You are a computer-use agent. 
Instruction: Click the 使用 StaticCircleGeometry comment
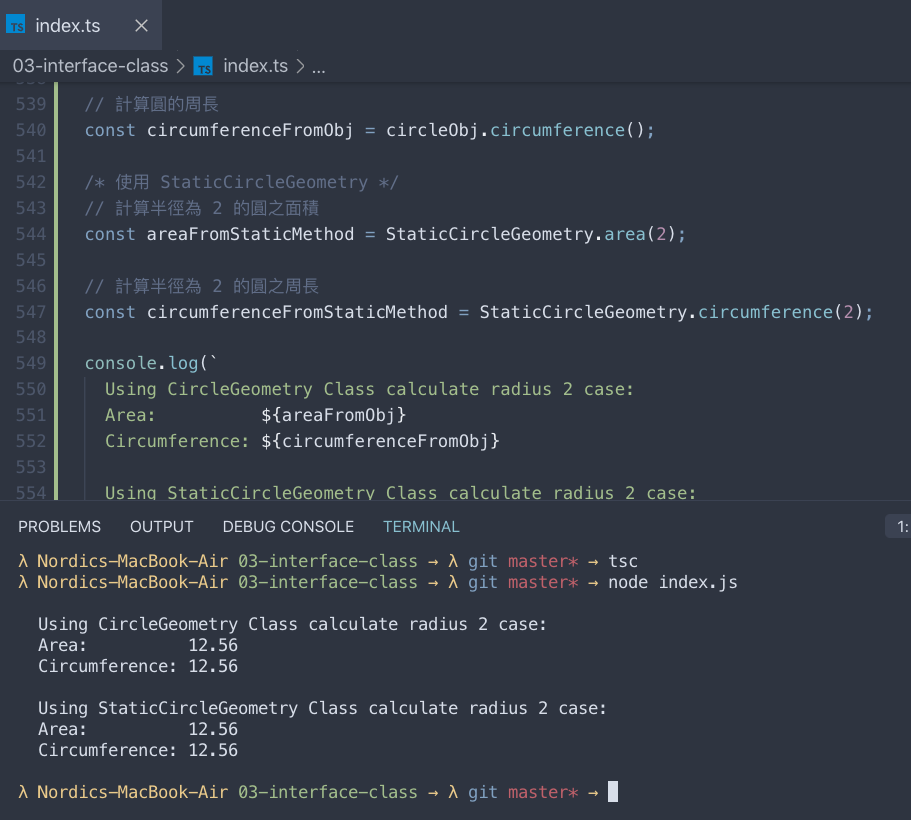pos(242,182)
